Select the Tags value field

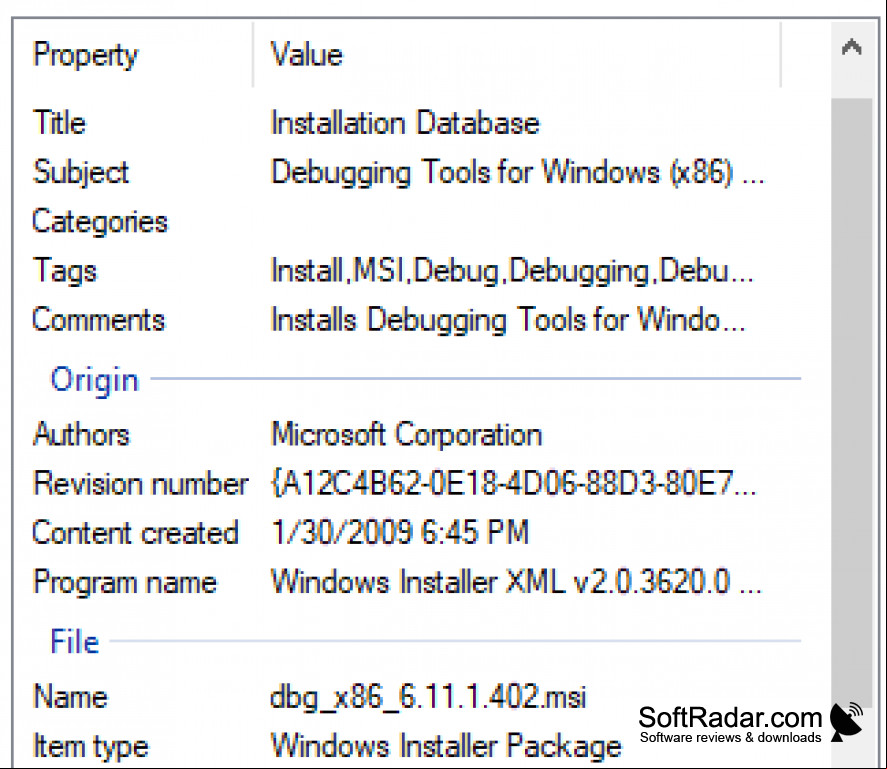click(512, 270)
